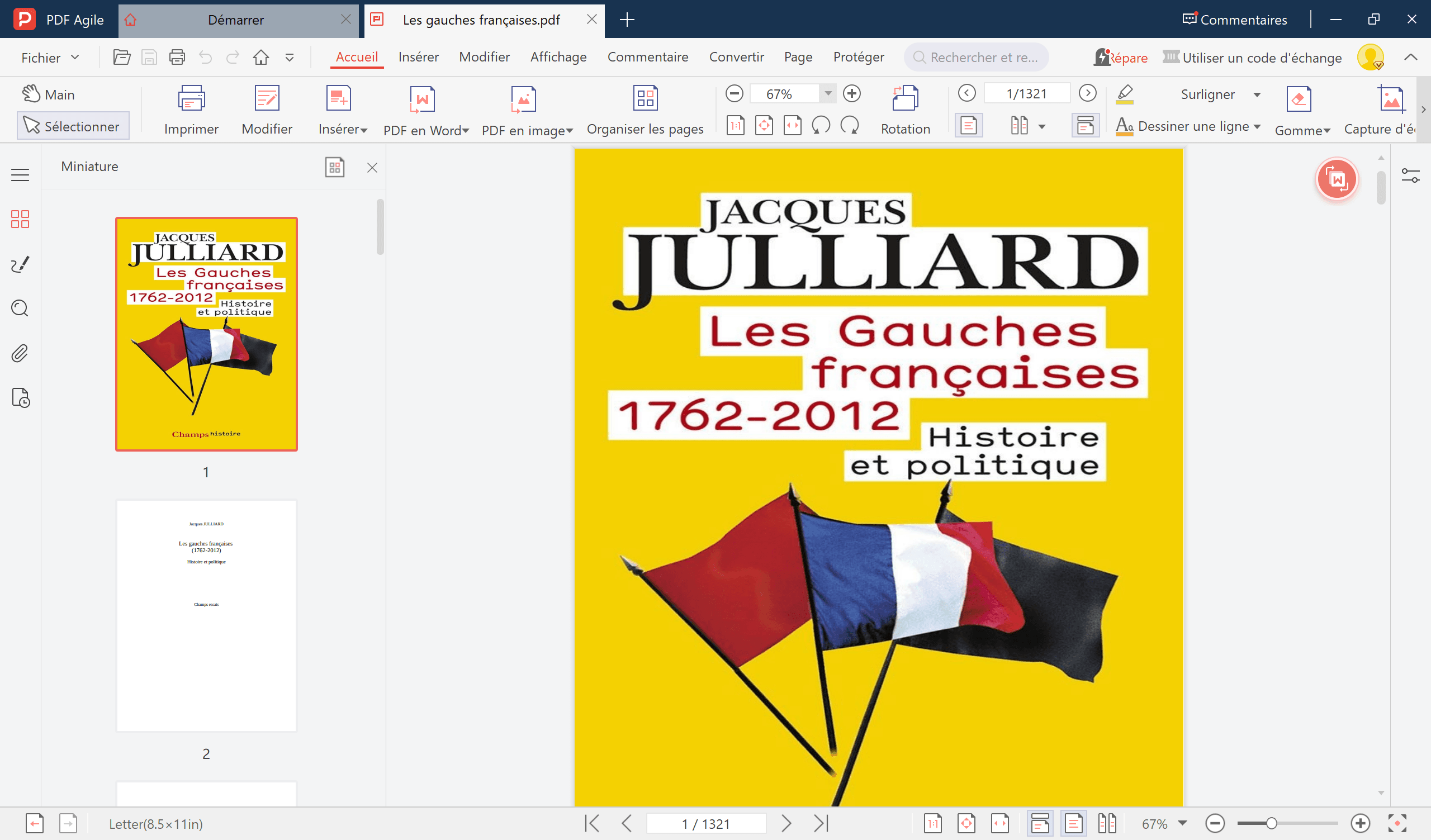Close the Miniature panel

(372, 168)
